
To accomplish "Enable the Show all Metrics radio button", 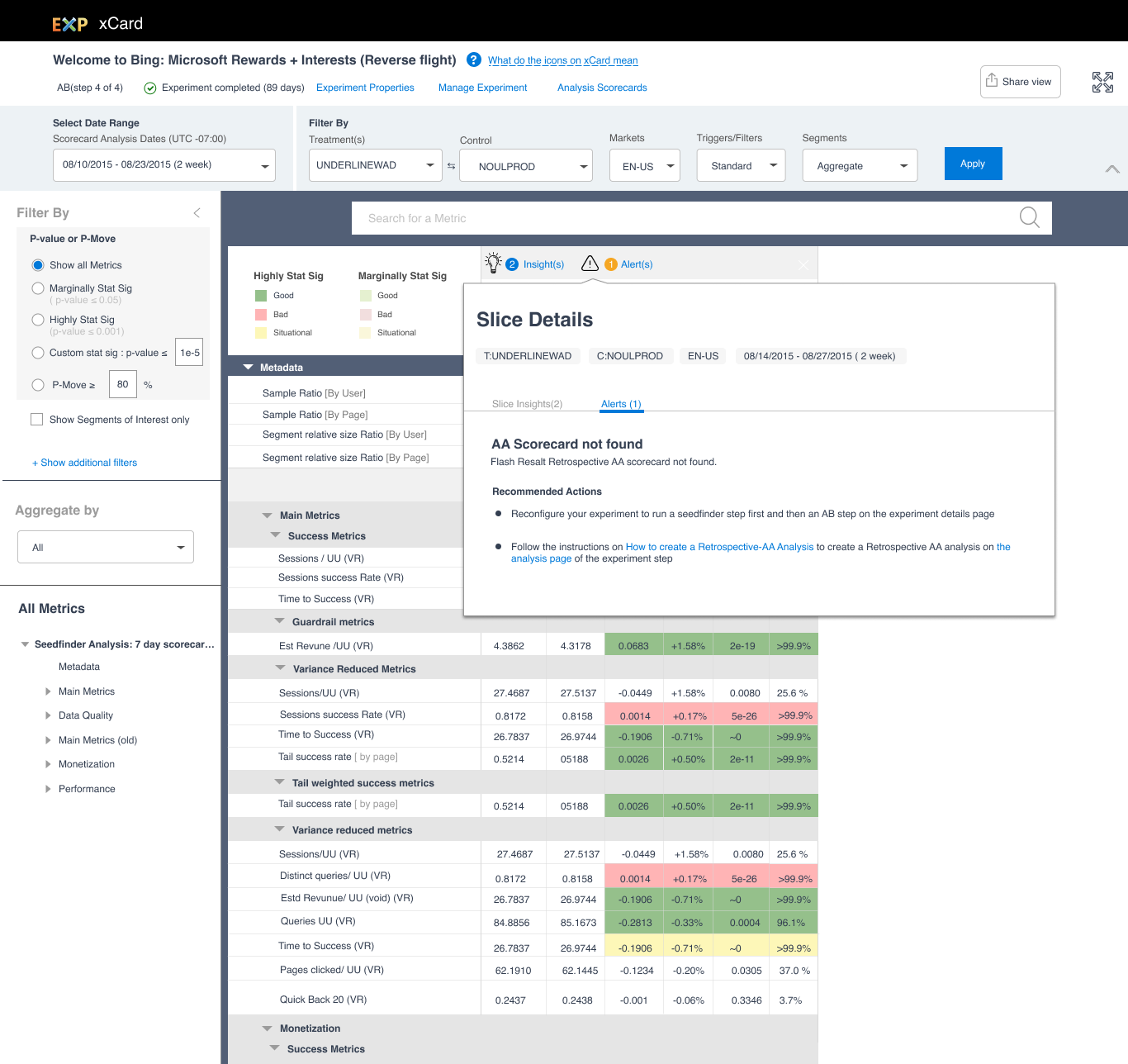I will point(38,264).
